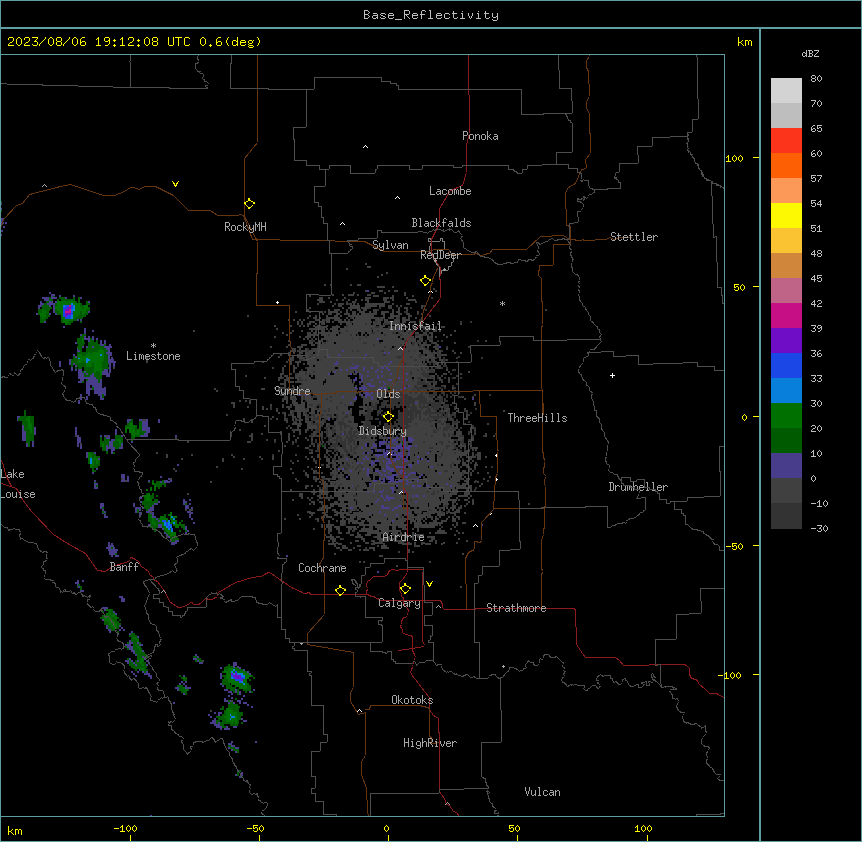
Task: Click the Calgary city label
Action: point(399,603)
